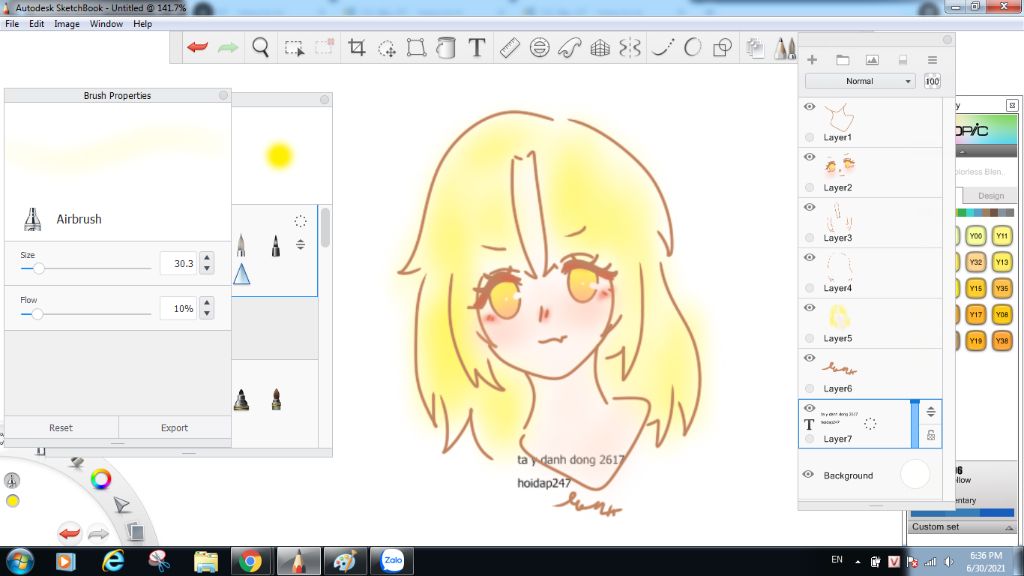Open the Help menu
This screenshot has height=576, width=1024.
pos(142,24)
